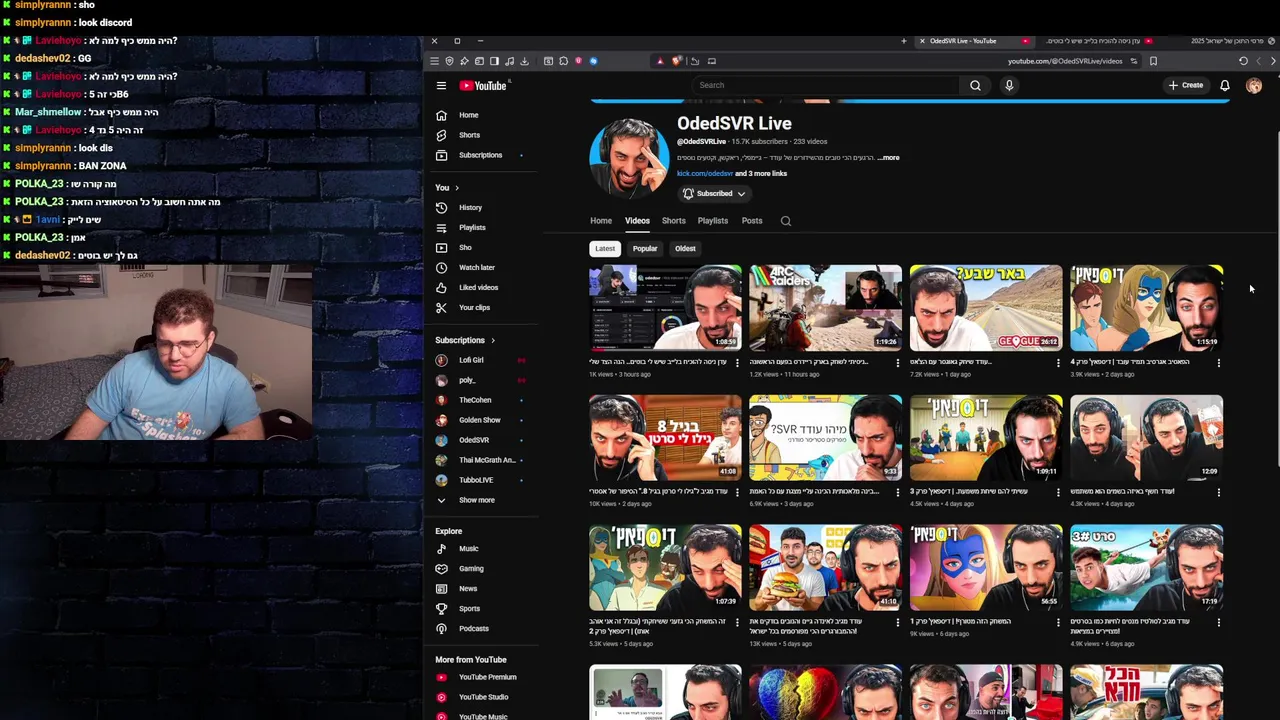Screen dimensions: 1280x720
Task: Switch to OdedSVR Live - YouTube browser tab
Action: coord(974,41)
